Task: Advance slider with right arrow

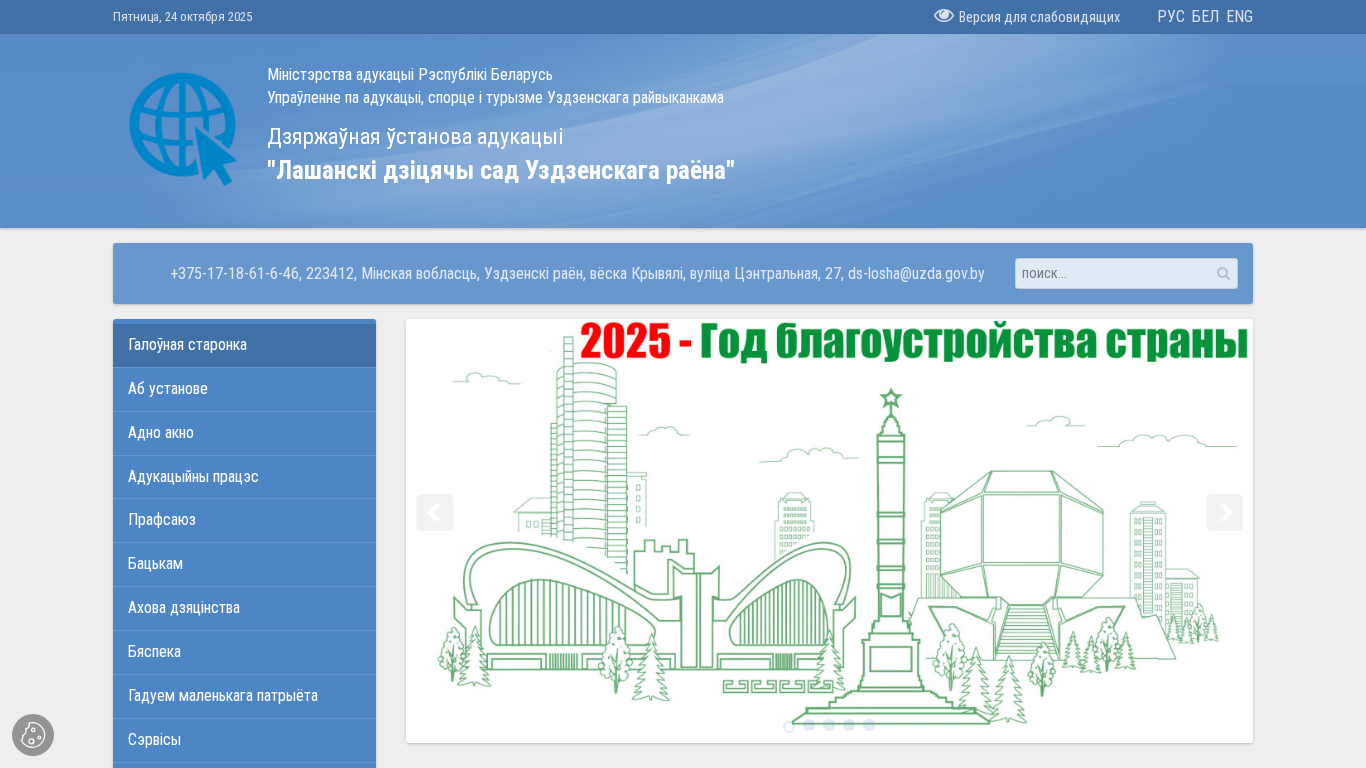Action: click(1224, 512)
